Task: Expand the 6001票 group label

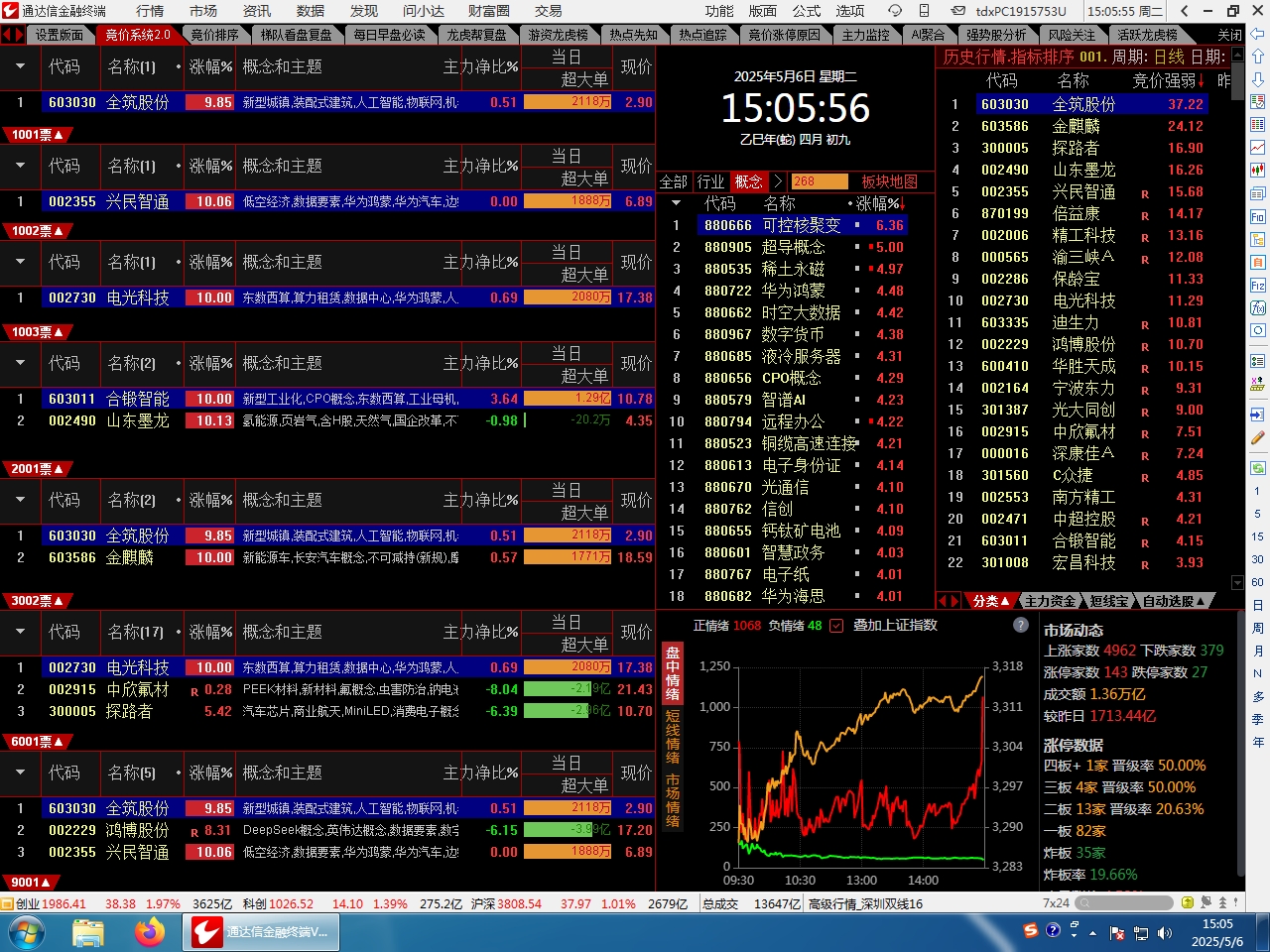Action: pyautogui.click(x=38, y=742)
